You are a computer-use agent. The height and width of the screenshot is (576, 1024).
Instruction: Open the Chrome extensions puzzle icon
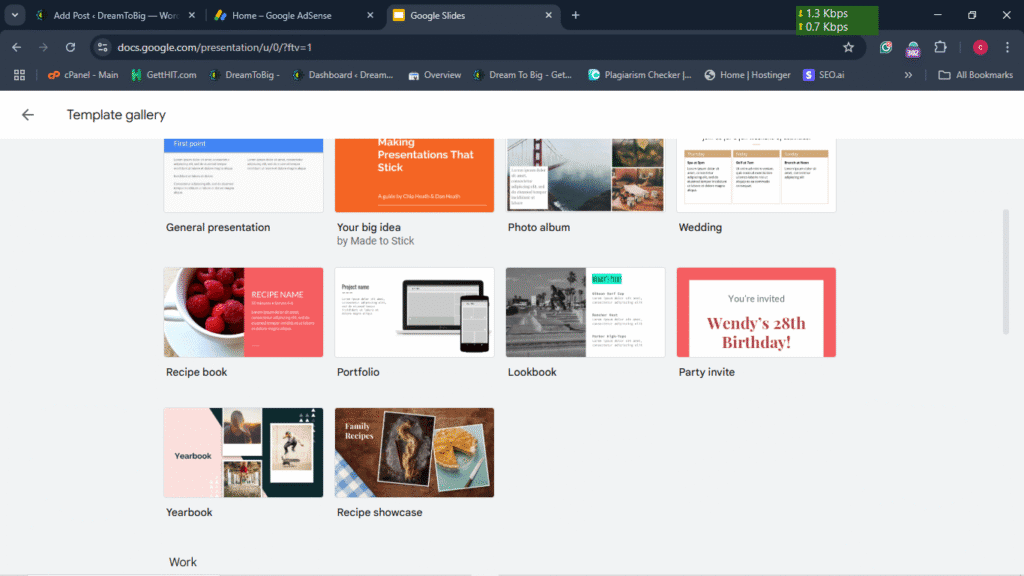[x=940, y=47]
